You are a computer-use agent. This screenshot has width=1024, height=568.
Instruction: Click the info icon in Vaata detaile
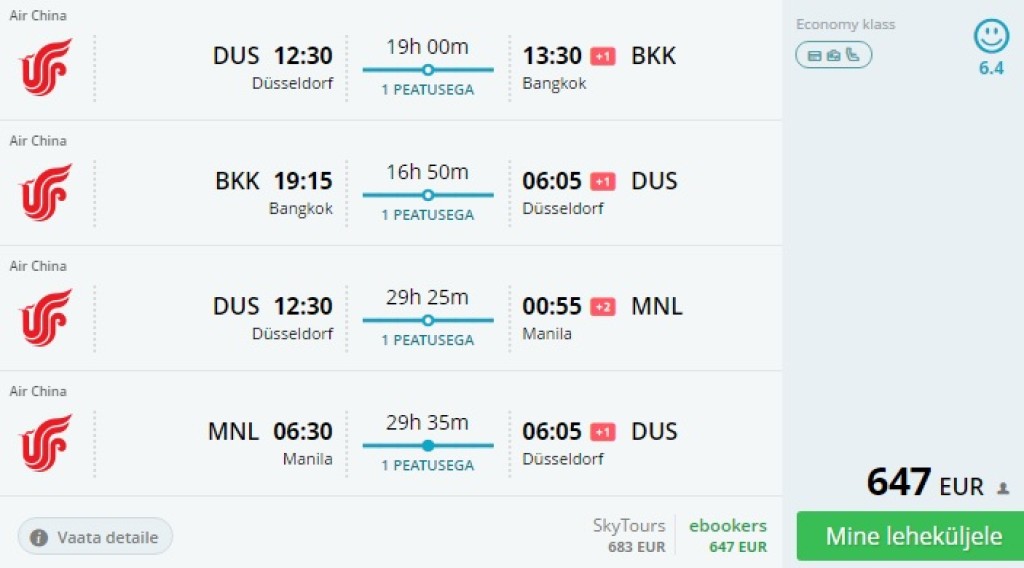(x=39, y=538)
